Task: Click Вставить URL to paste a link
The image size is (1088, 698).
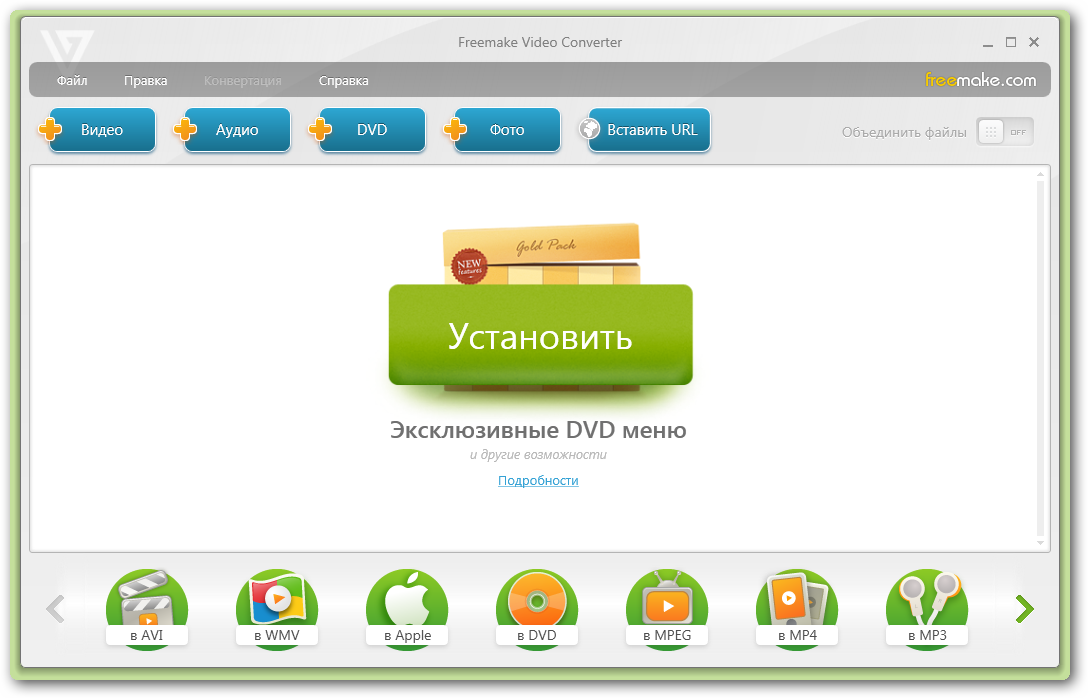Action: (x=645, y=130)
